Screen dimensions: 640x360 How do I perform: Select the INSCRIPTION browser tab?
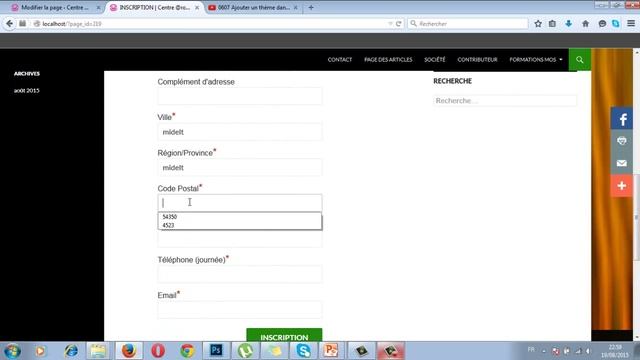(x=154, y=8)
